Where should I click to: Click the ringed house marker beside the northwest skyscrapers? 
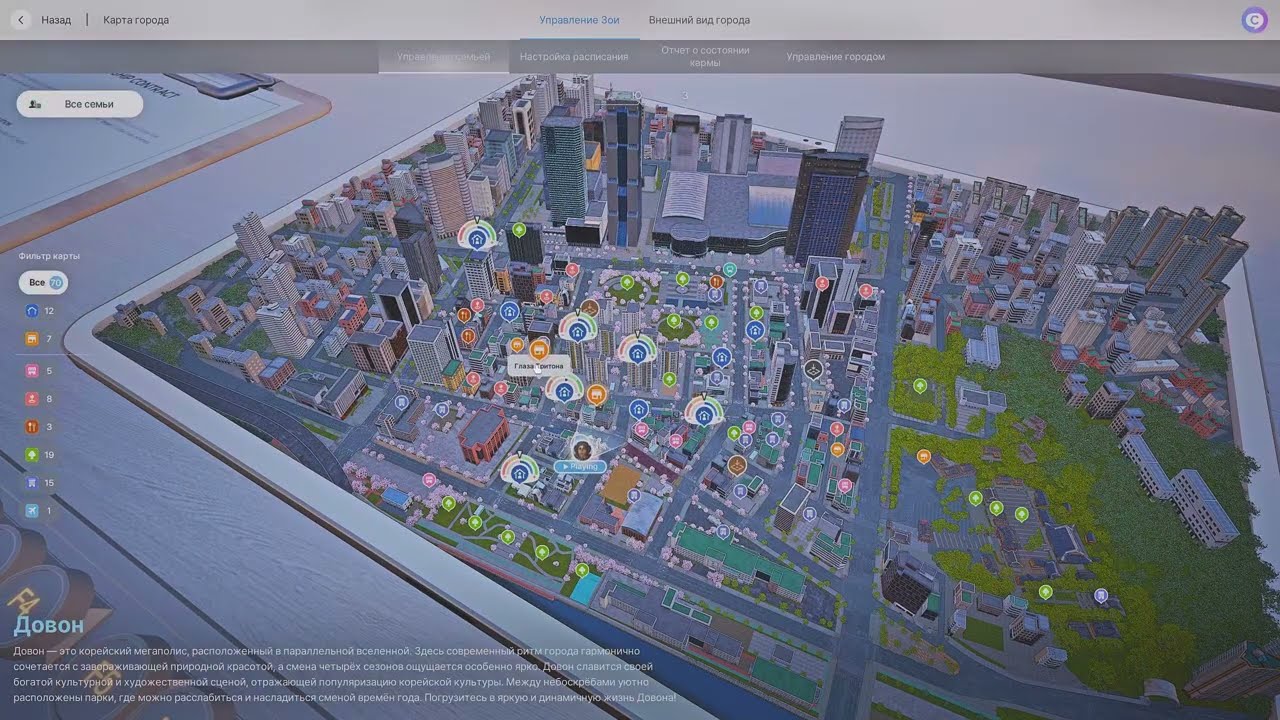tap(477, 238)
